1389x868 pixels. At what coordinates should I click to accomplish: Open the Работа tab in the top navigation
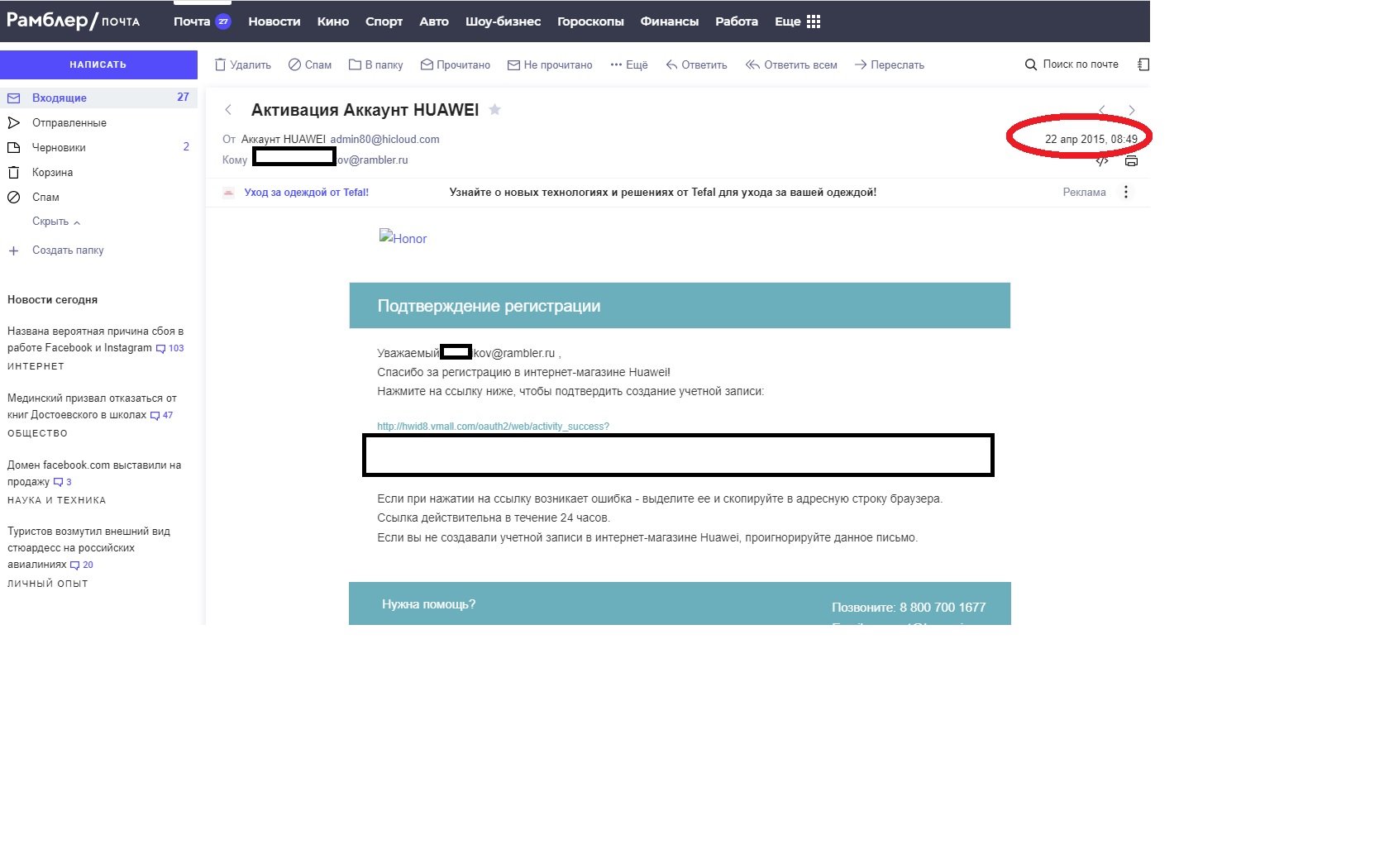[x=737, y=21]
